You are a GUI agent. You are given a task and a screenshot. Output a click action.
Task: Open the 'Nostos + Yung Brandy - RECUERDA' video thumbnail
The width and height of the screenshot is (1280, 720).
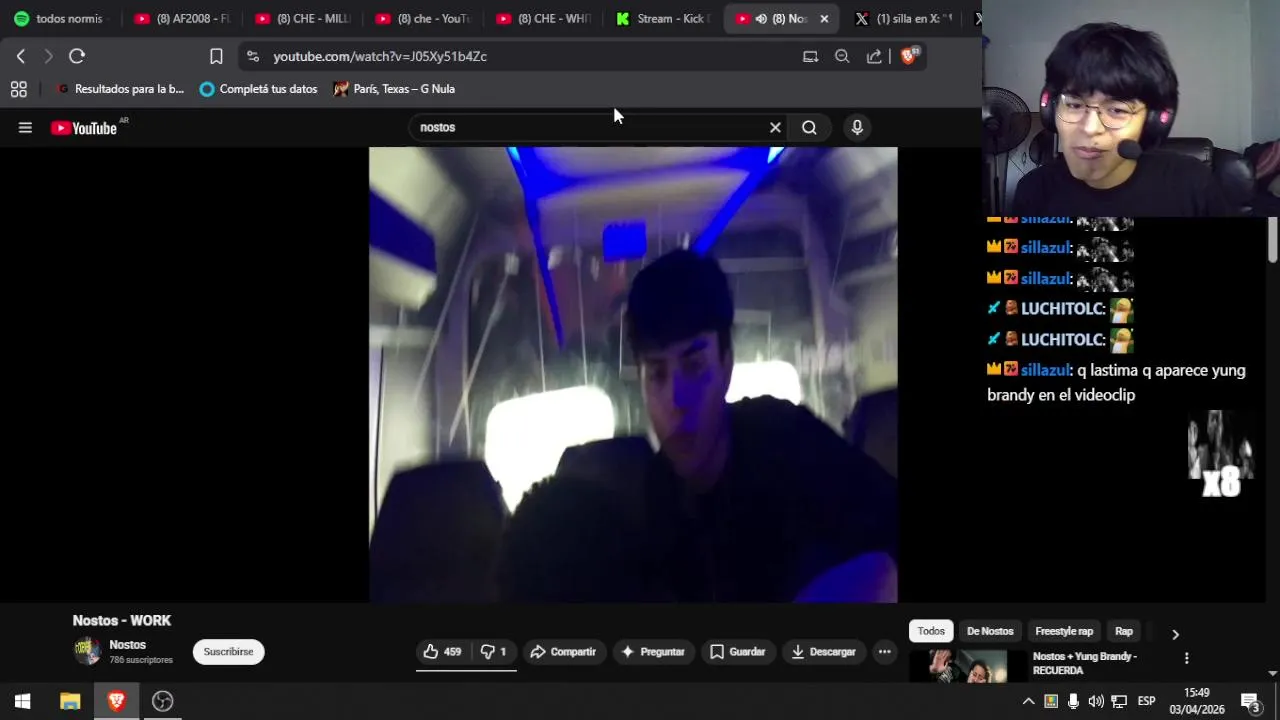[x=968, y=666]
